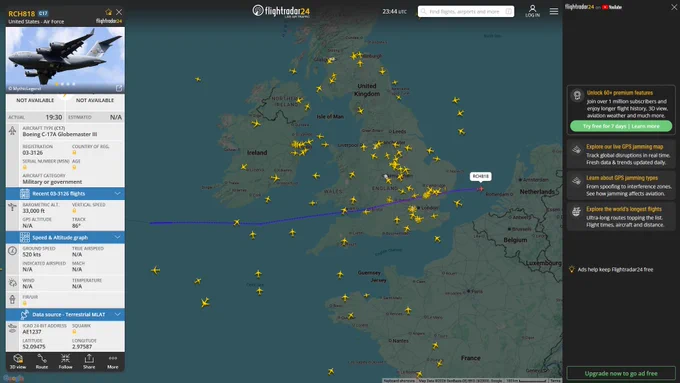The image size is (680, 383).
Task: Click the track 86° value
Action: 76,226
